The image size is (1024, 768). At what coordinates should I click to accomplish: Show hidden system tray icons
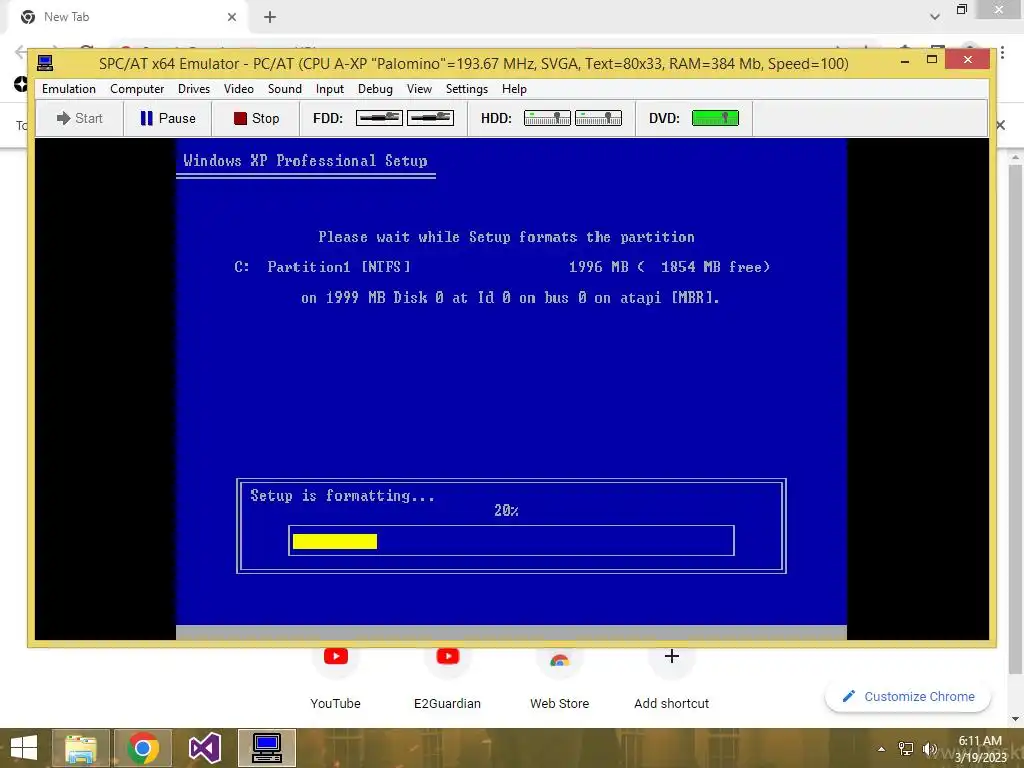click(x=882, y=749)
